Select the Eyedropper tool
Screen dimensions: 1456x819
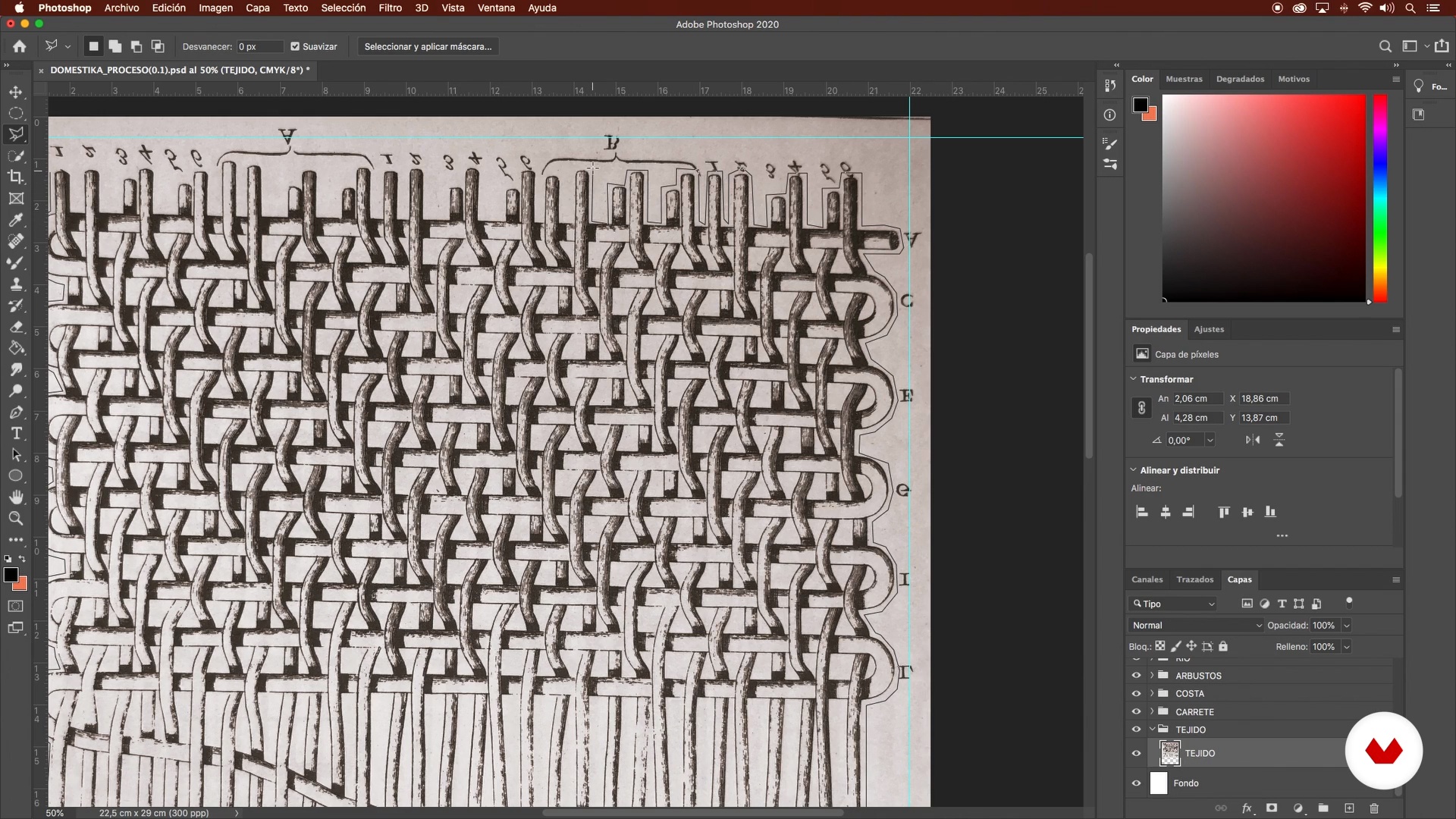[x=16, y=220]
